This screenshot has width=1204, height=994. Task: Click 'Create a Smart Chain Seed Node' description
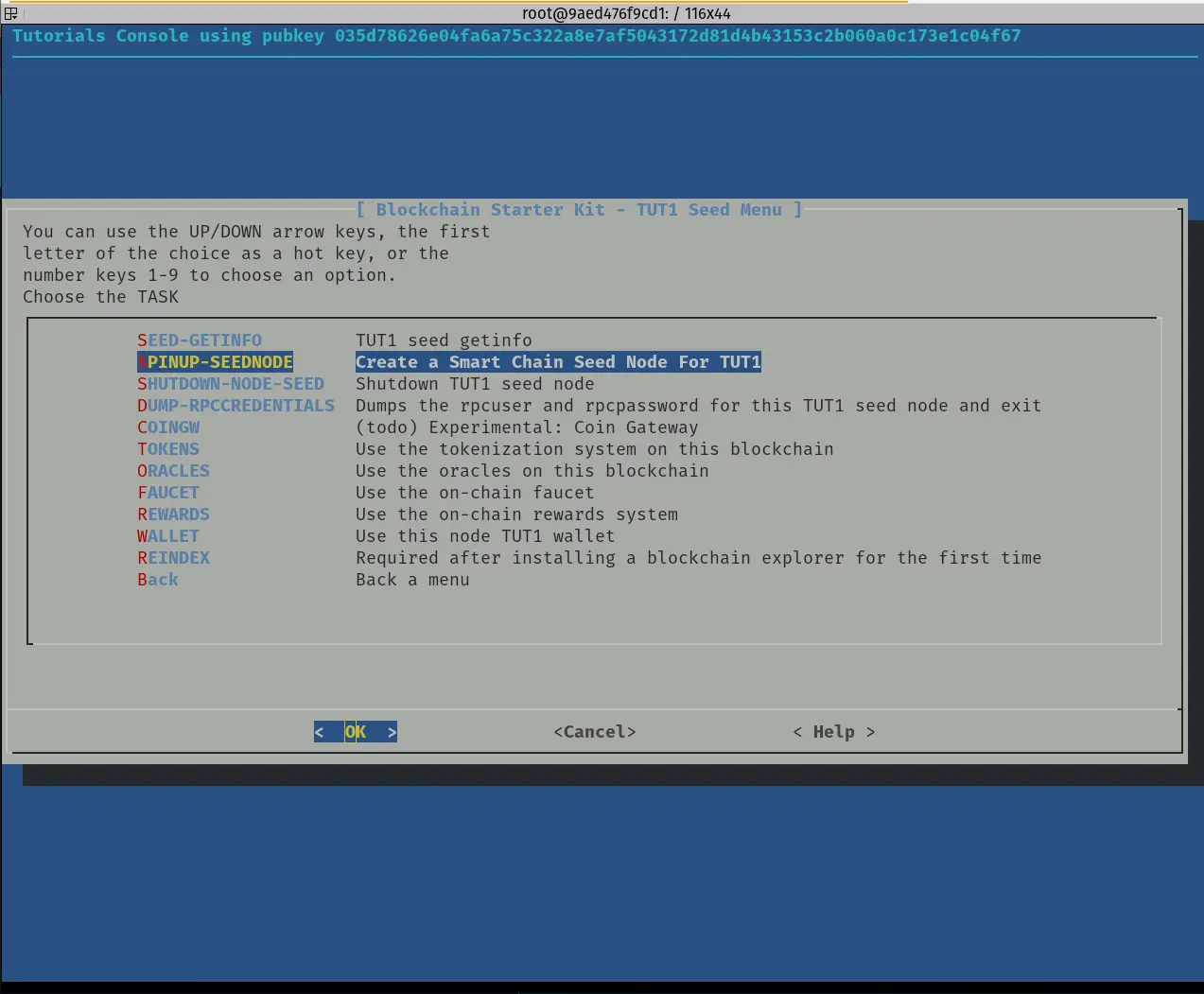pyautogui.click(x=558, y=362)
